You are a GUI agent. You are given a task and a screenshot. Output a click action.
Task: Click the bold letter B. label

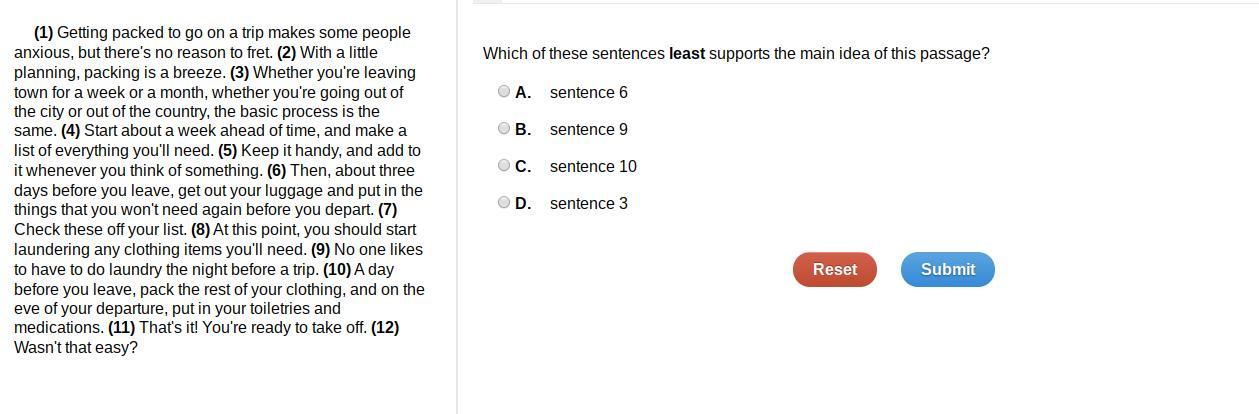coord(523,130)
